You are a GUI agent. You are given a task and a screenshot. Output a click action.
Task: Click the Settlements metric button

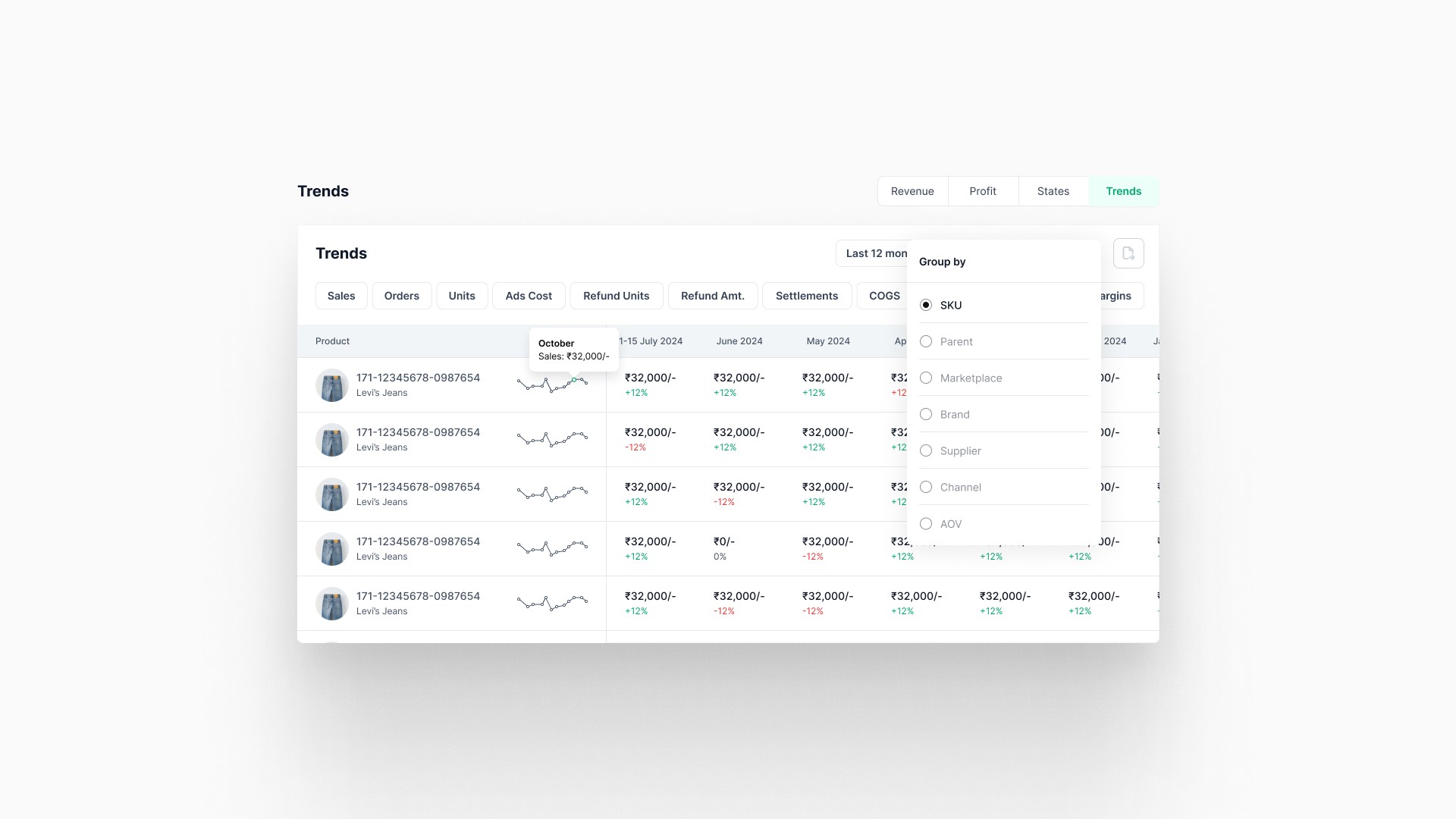(806, 296)
